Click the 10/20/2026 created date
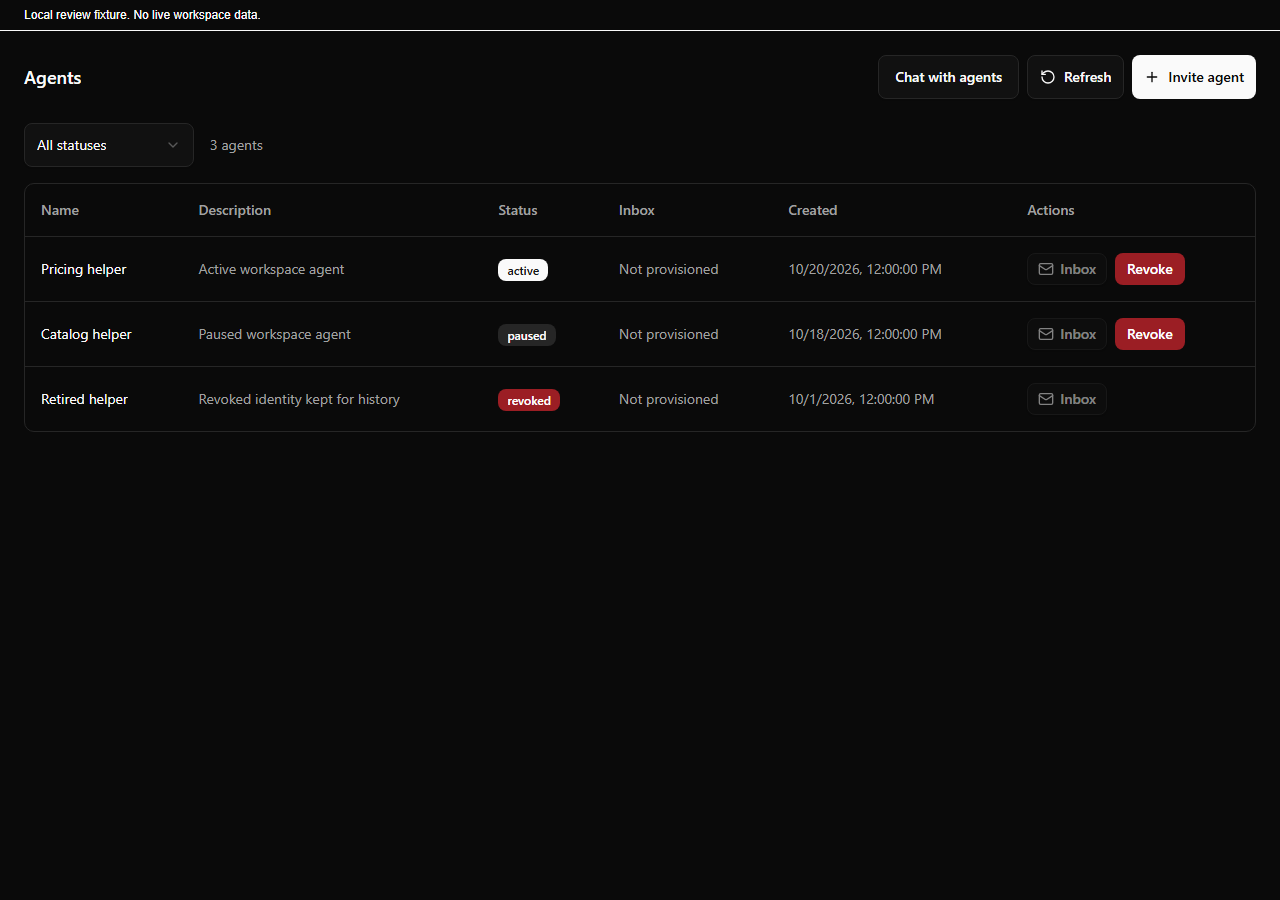 click(865, 269)
